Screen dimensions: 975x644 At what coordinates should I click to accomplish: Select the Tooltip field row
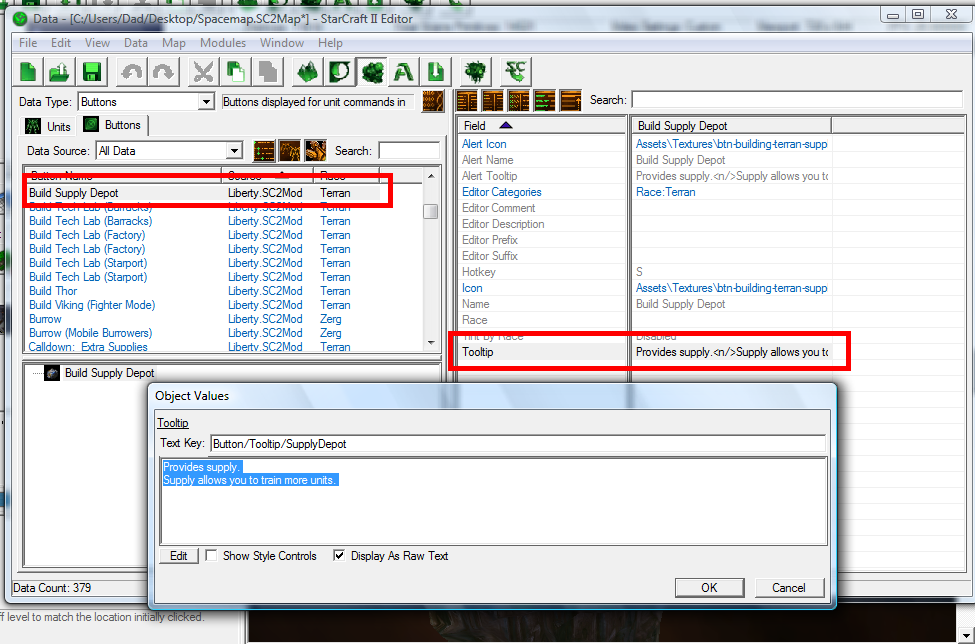[644, 352]
